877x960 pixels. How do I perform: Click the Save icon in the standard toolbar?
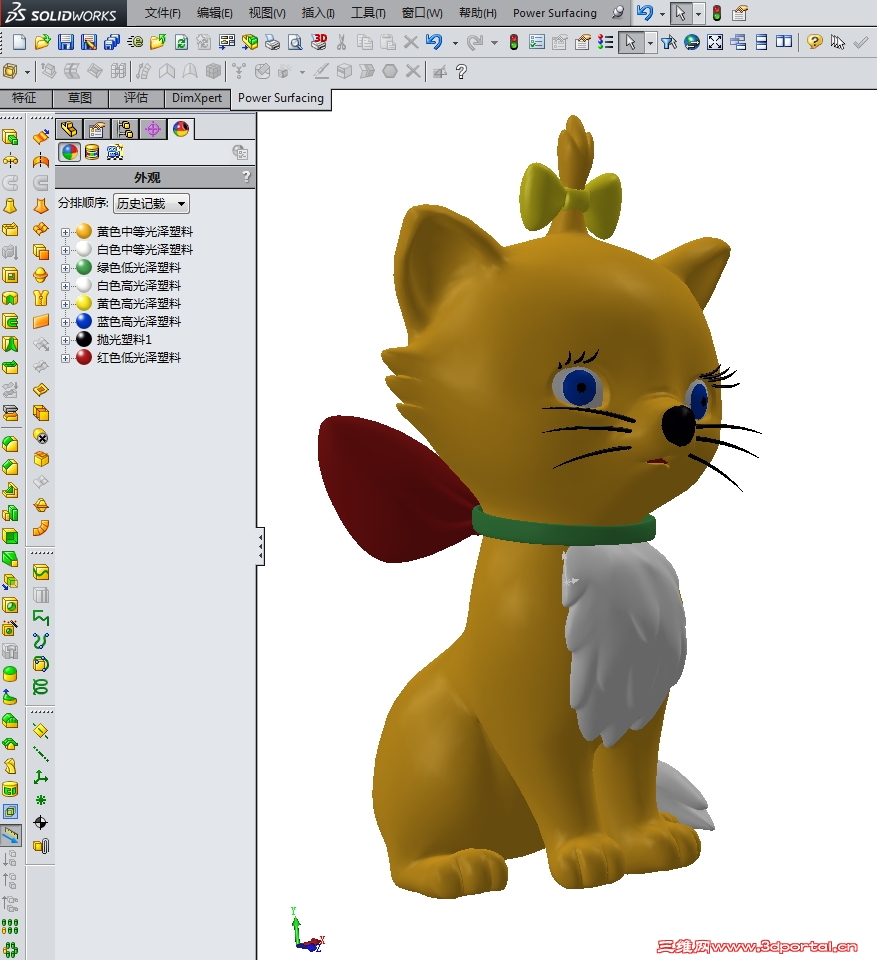pos(66,42)
